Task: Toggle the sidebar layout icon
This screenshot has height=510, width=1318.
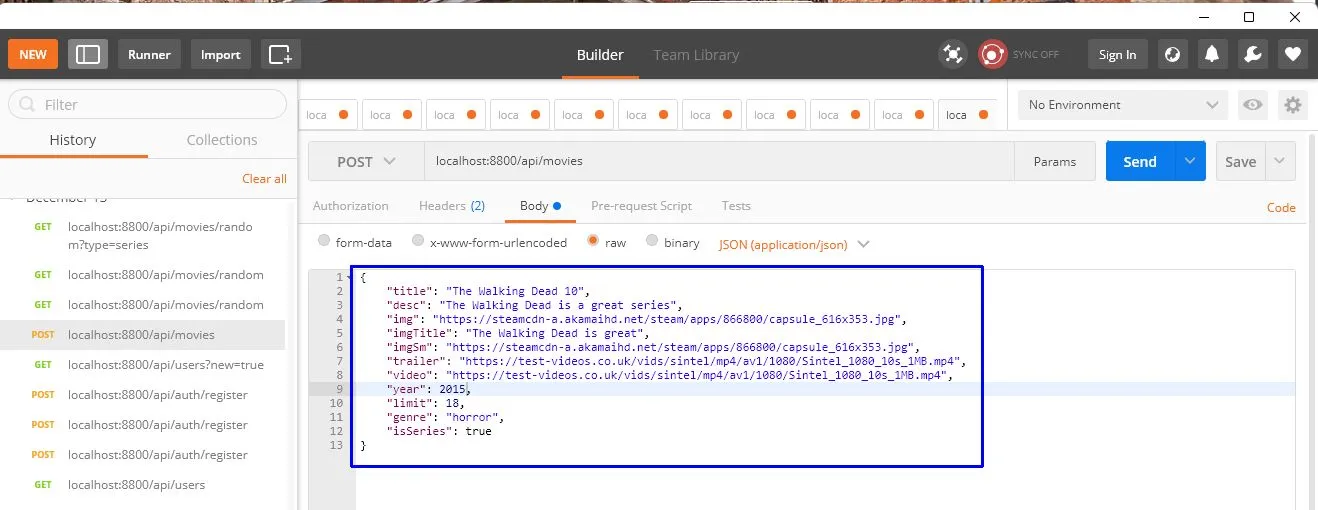Action: tap(88, 54)
